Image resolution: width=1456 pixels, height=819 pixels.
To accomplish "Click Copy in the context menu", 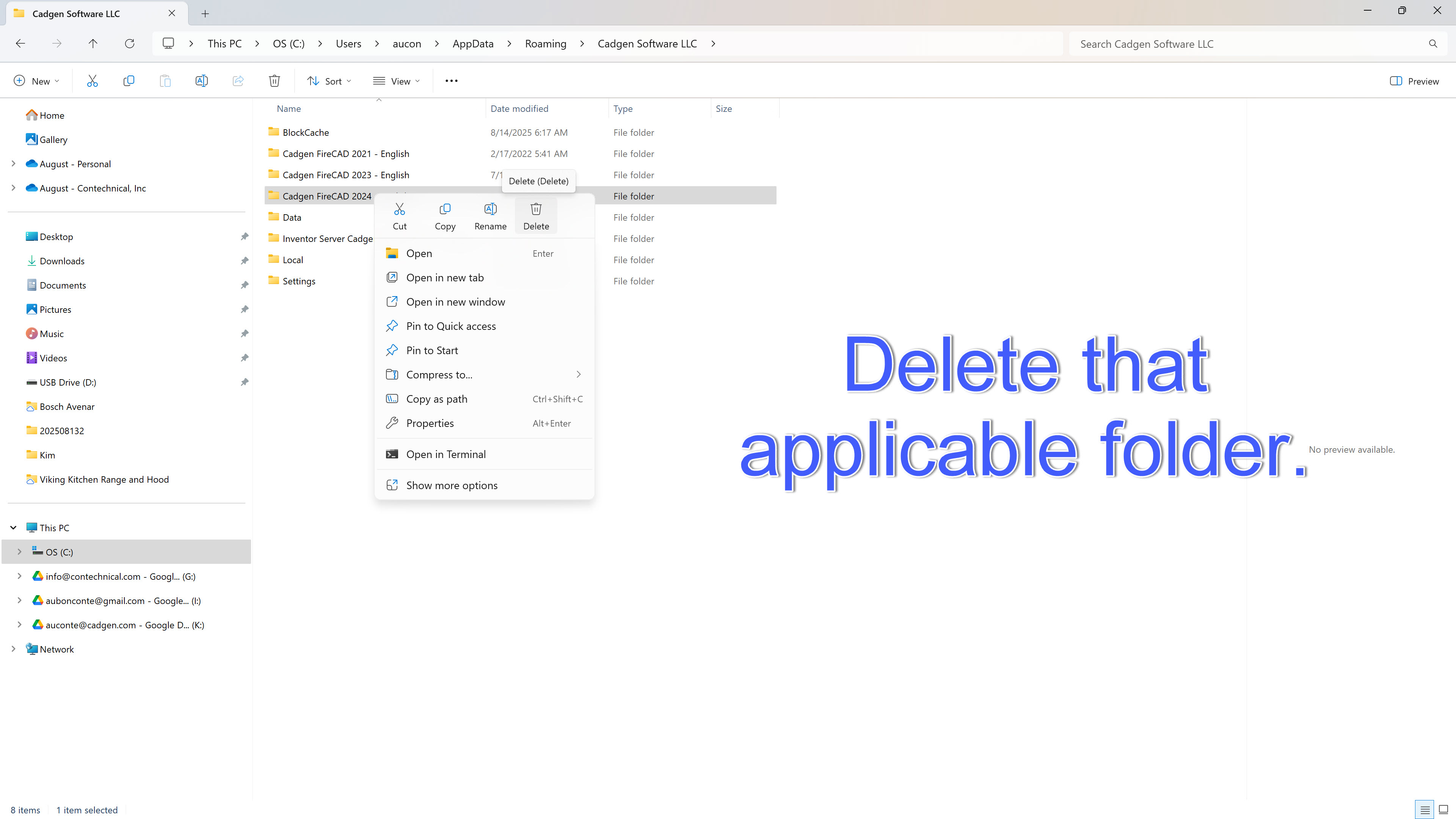I will [445, 217].
